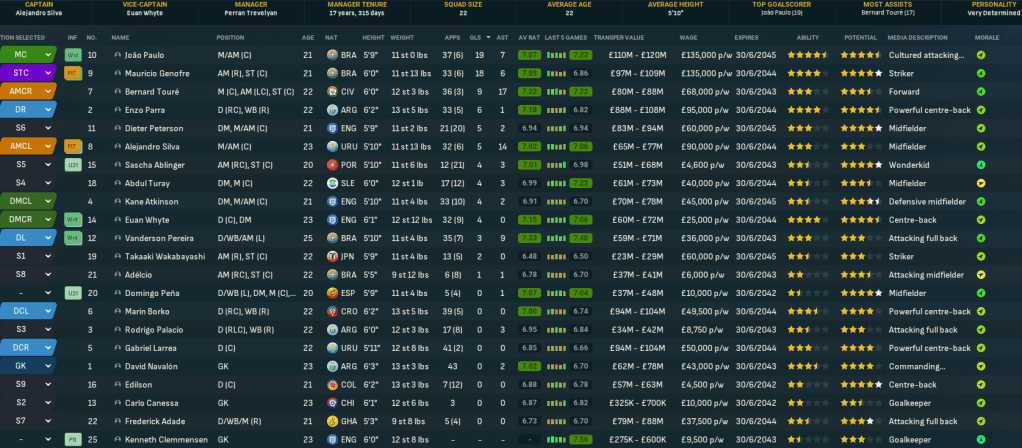Click Sascha Ablinger's U21 status badge
This screenshot has width=1022, height=448.
click(72, 164)
